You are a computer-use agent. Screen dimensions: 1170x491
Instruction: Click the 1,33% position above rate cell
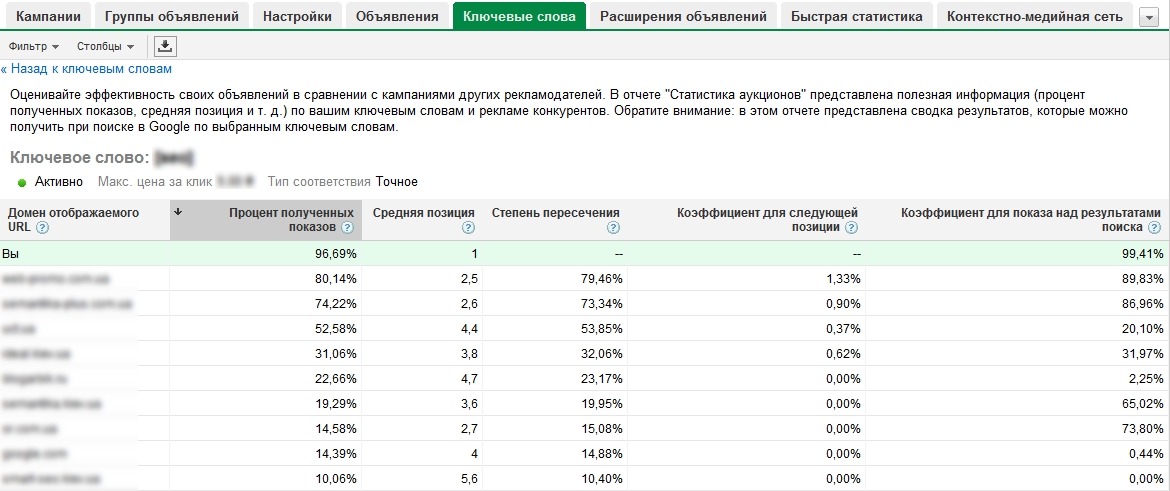(x=843, y=279)
